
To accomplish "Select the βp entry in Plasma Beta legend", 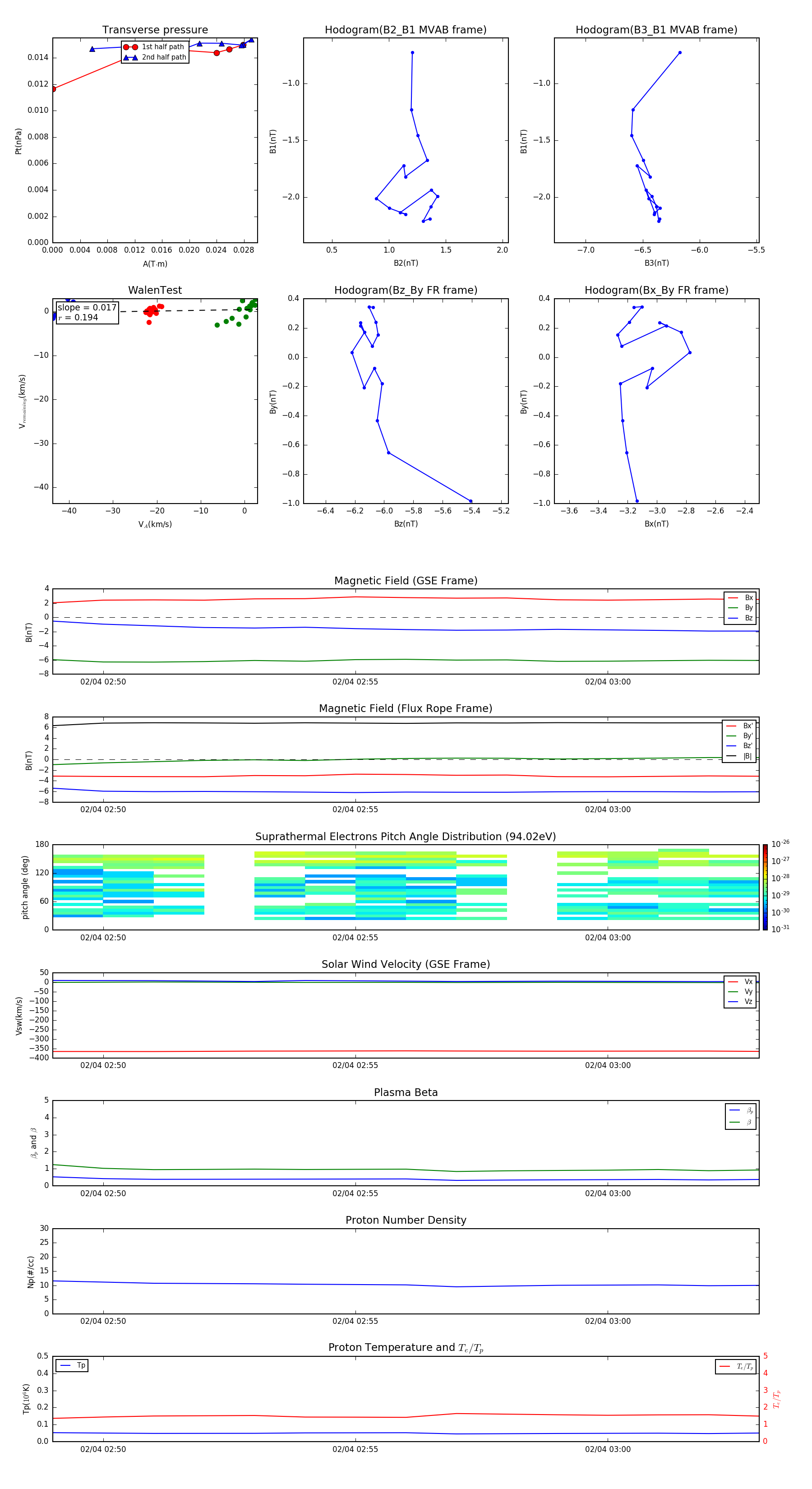I will (741, 1110).
